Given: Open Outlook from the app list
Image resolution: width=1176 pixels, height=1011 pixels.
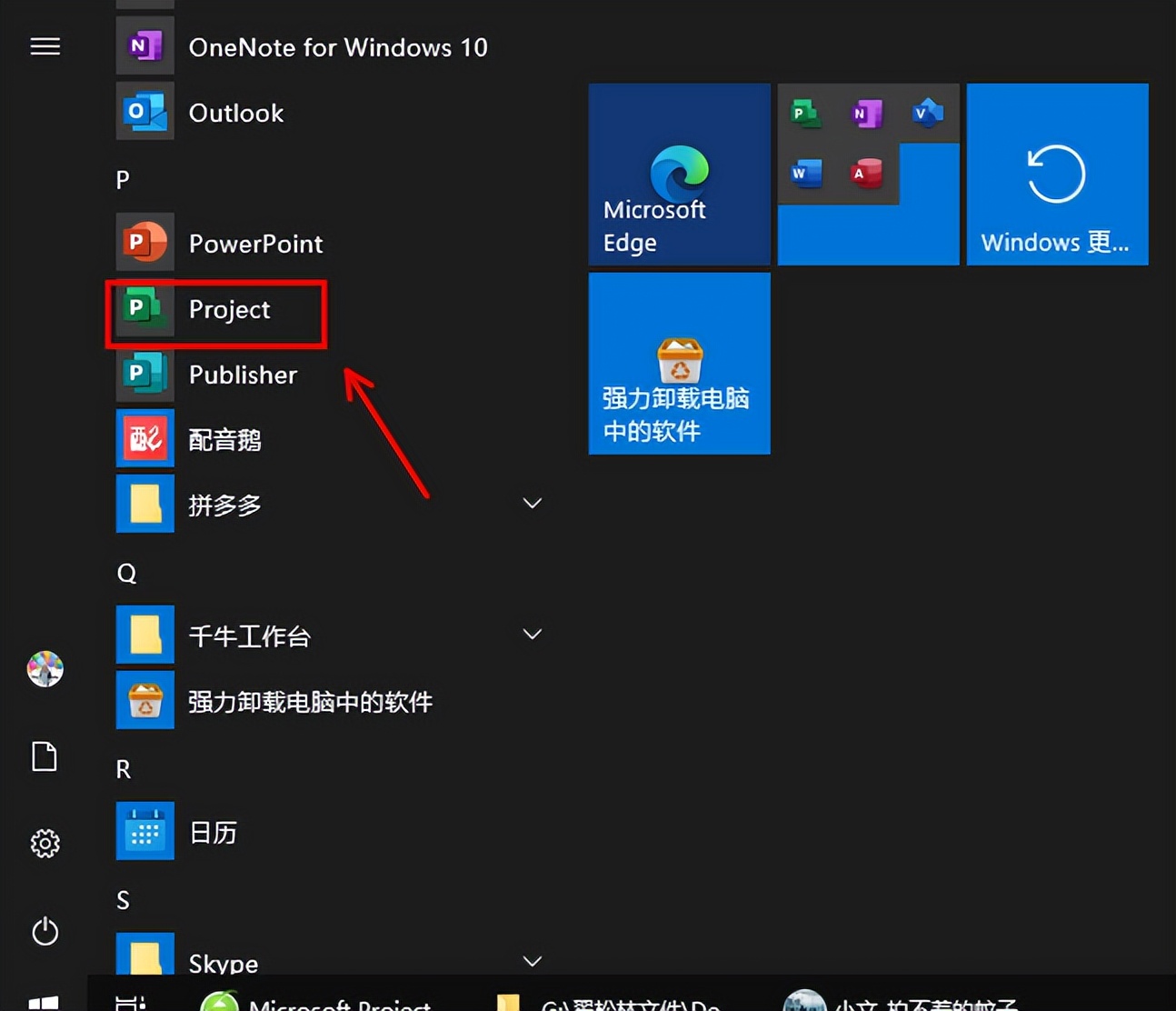Looking at the screenshot, I should click(x=235, y=112).
